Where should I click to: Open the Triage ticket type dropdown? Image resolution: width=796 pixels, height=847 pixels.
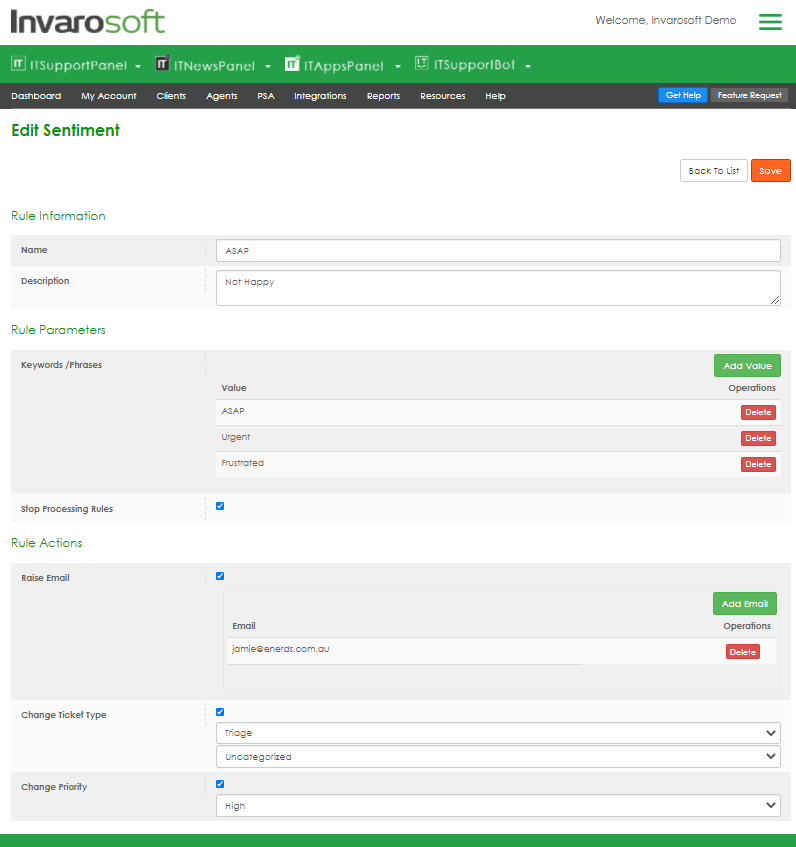pyautogui.click(x=498, y=733)
